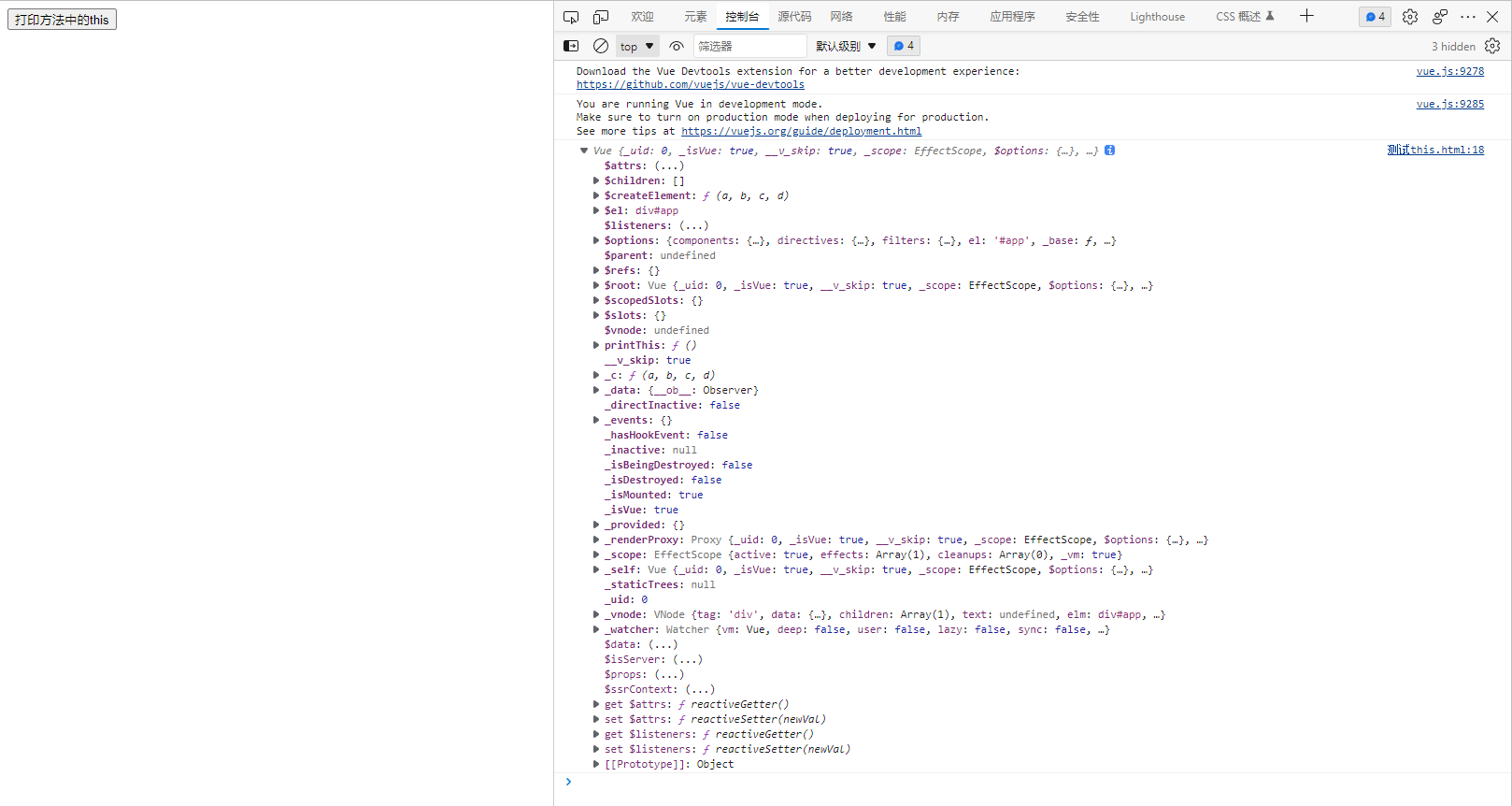
Task: Open the top JavaScript context dropdown
Action: coord(637,46)
